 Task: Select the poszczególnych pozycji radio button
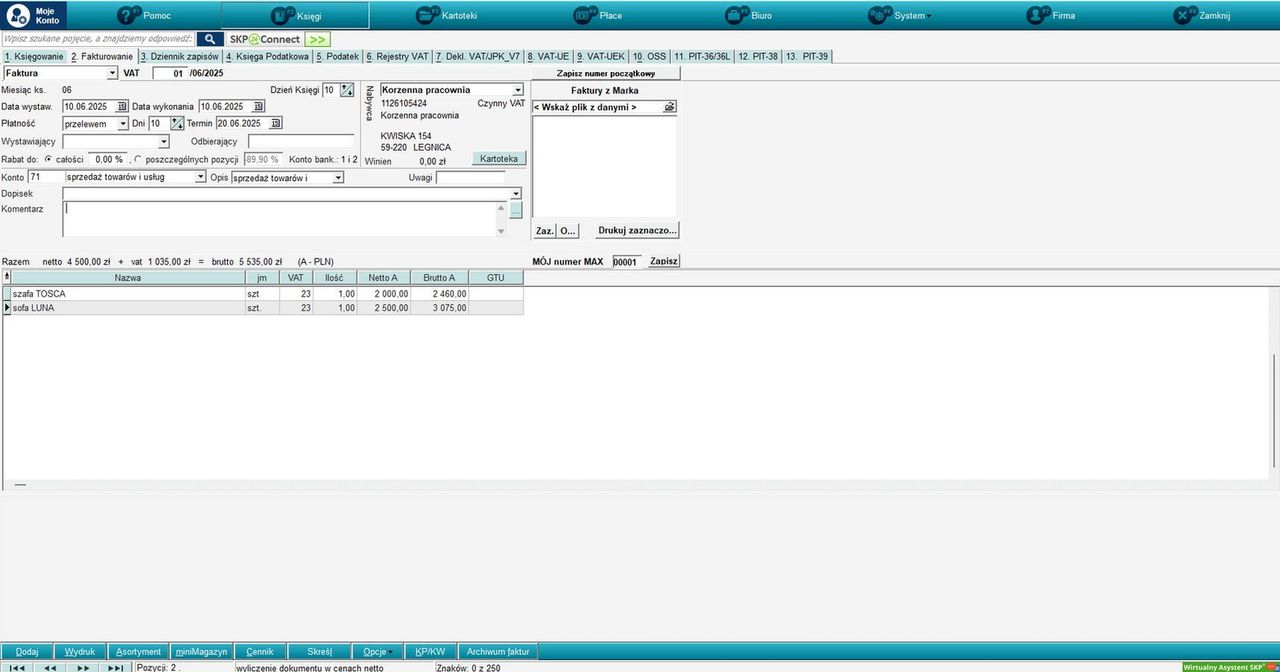pos(137,159)
